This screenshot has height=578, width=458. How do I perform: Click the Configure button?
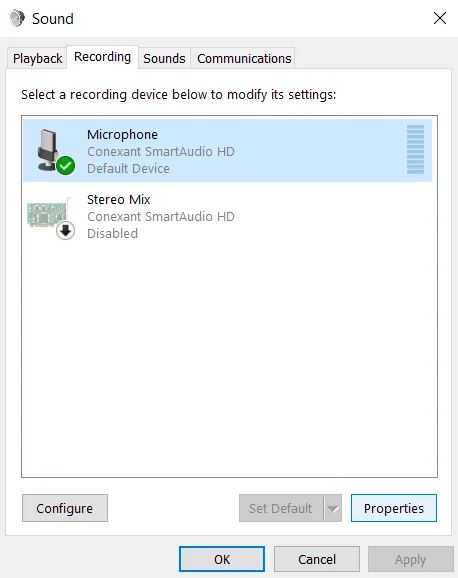pos(65,508)
